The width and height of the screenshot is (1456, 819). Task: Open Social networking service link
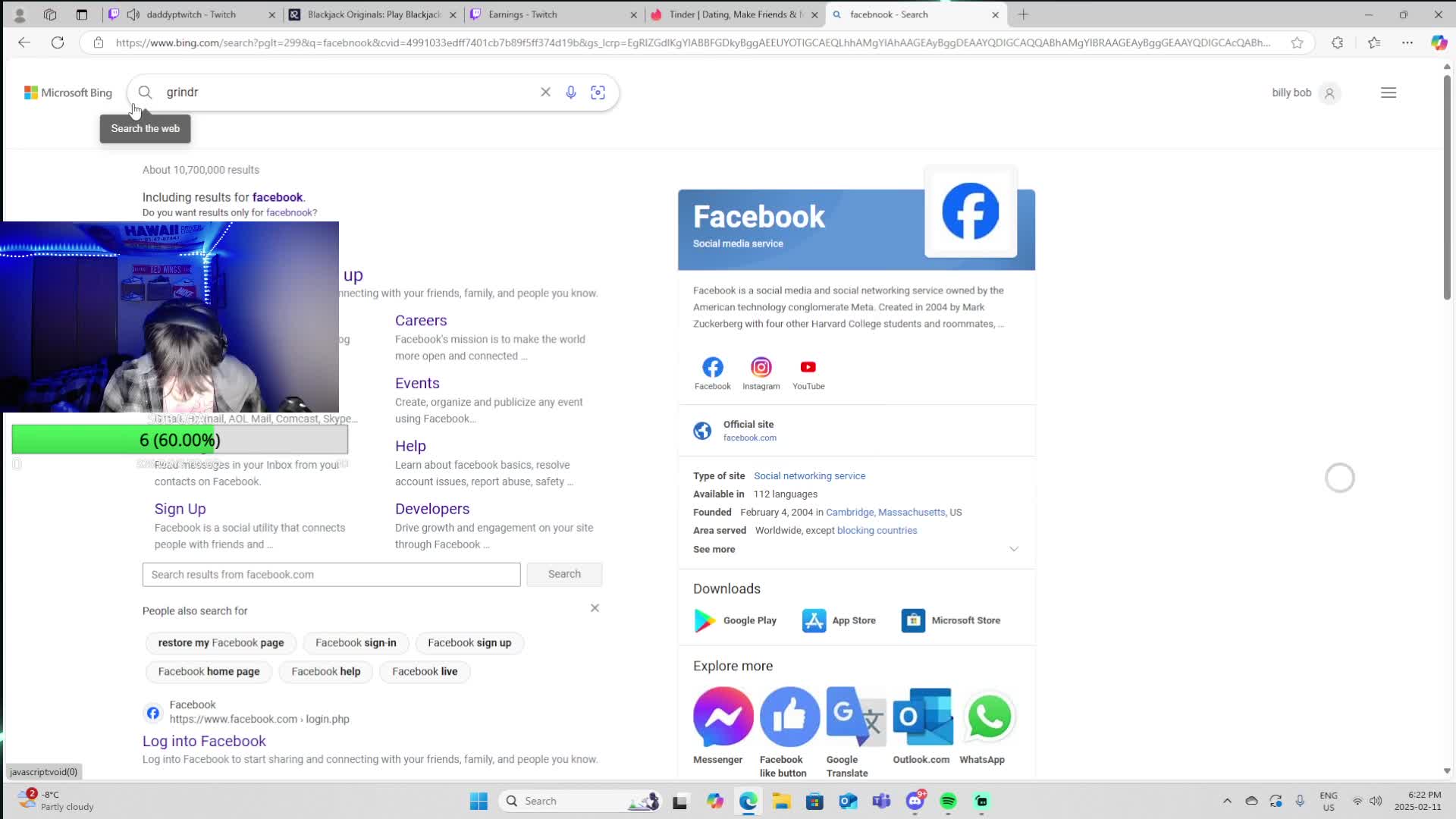pyautogui.click(x=809, y=476)
